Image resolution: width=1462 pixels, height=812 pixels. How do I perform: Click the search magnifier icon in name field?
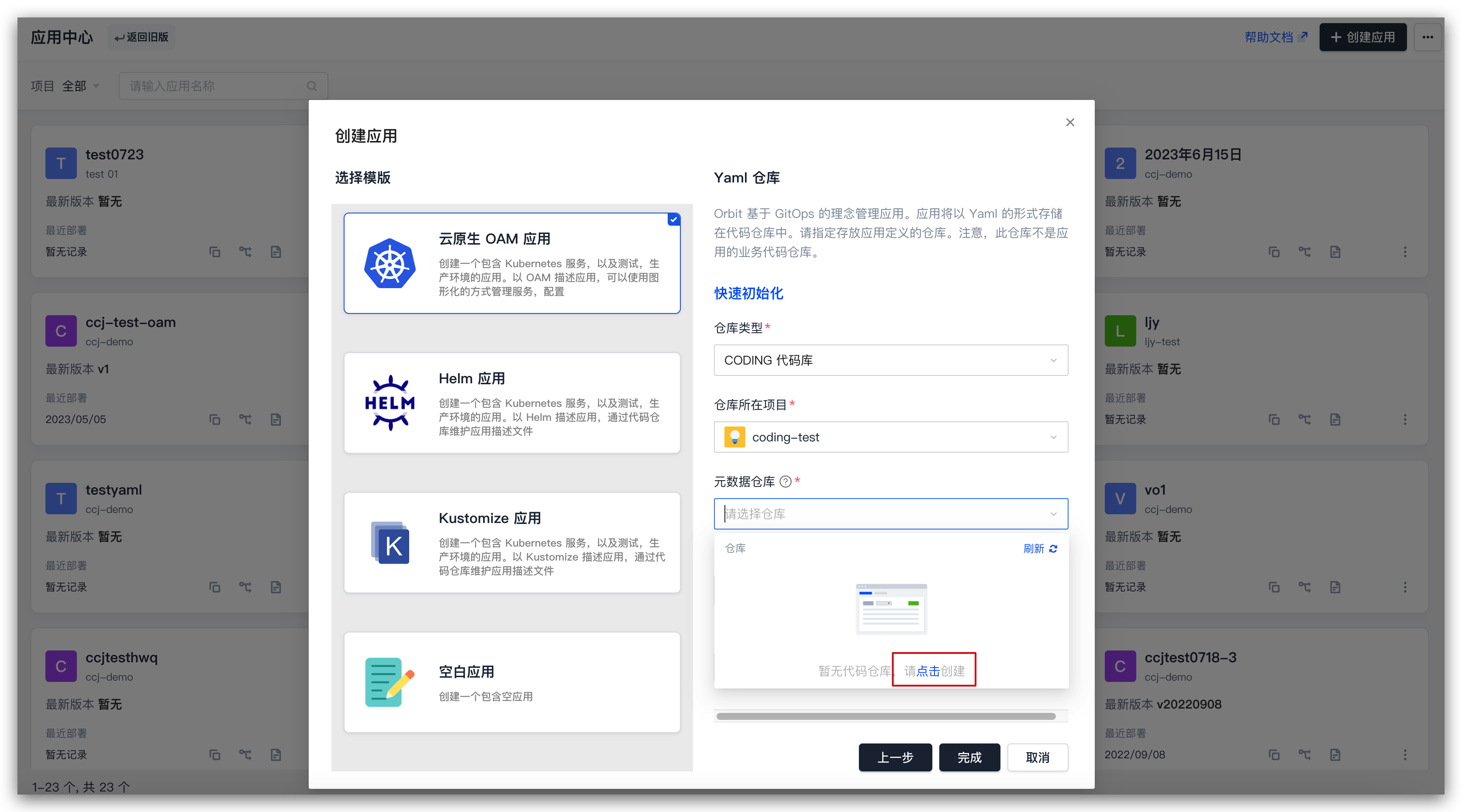(312, 86)
